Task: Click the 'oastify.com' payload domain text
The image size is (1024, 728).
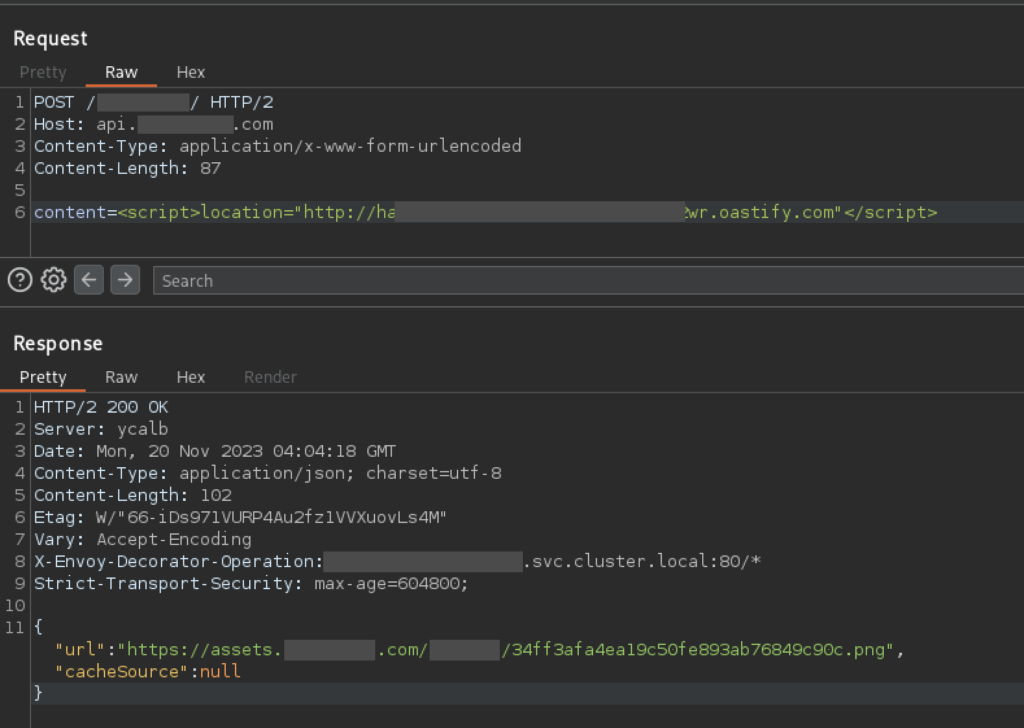Action: (x=776, y=212)
